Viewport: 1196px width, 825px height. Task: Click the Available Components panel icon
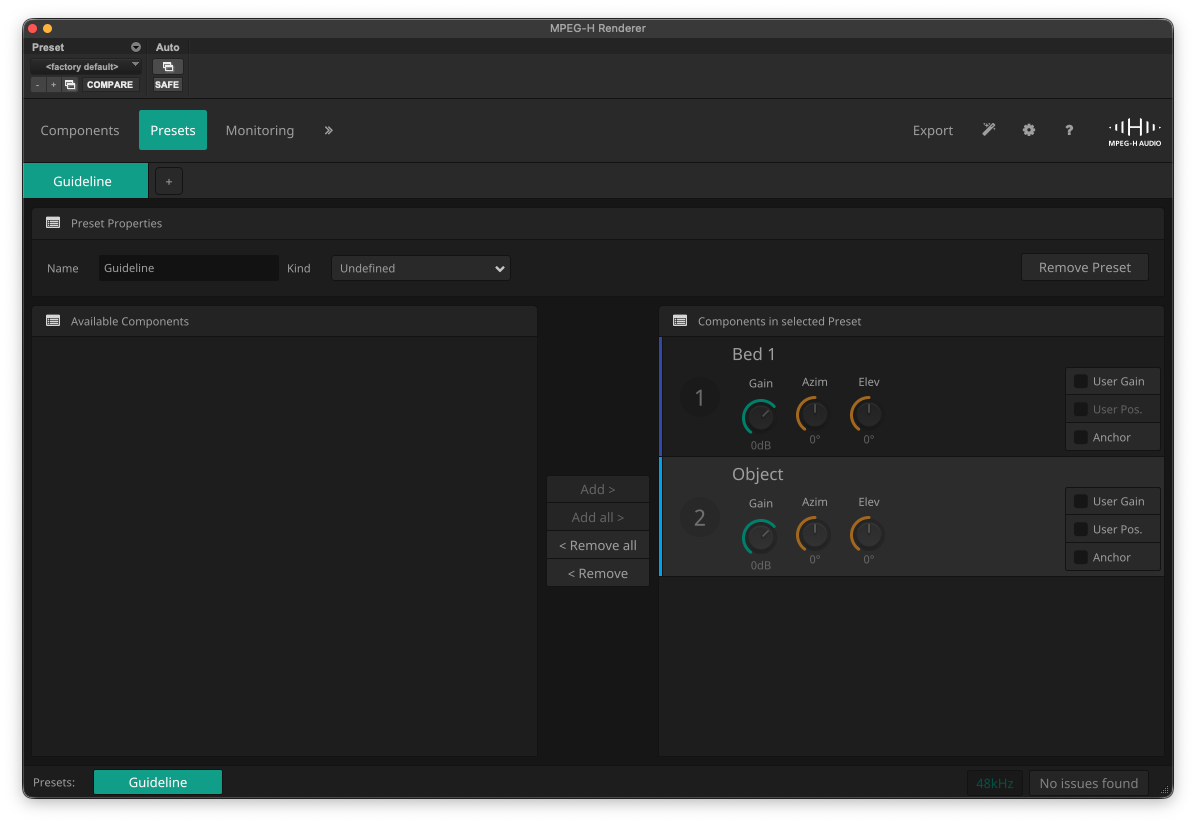coord(53,321)
